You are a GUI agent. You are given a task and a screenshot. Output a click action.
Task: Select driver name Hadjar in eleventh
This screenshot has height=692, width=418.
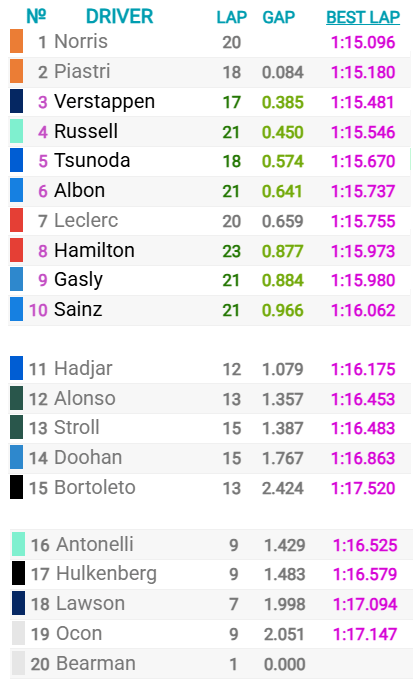point(83,369)
